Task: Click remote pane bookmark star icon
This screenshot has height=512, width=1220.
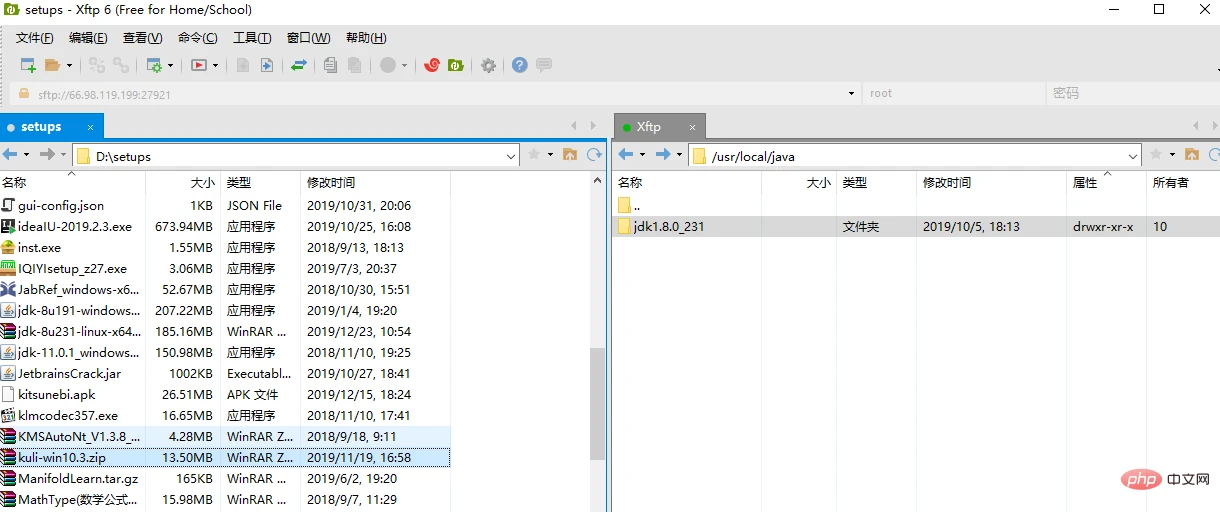Action: (x=1156, y=155)
